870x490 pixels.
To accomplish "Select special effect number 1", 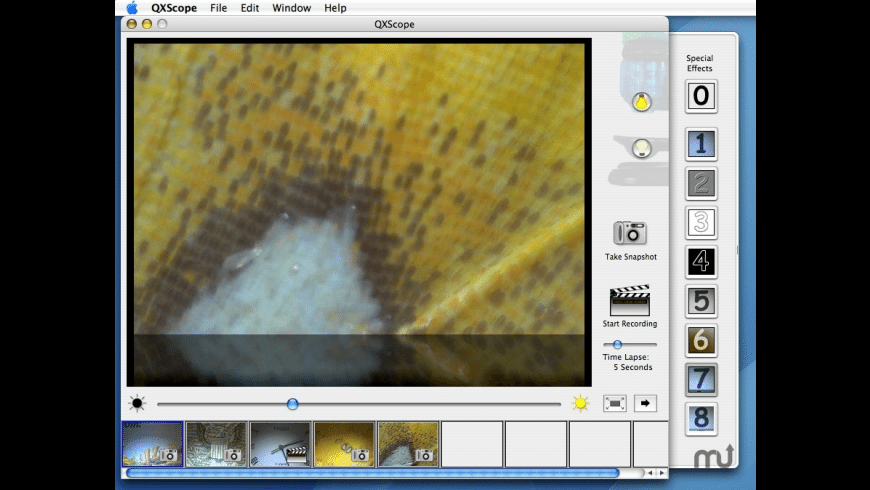I will 701,145.
